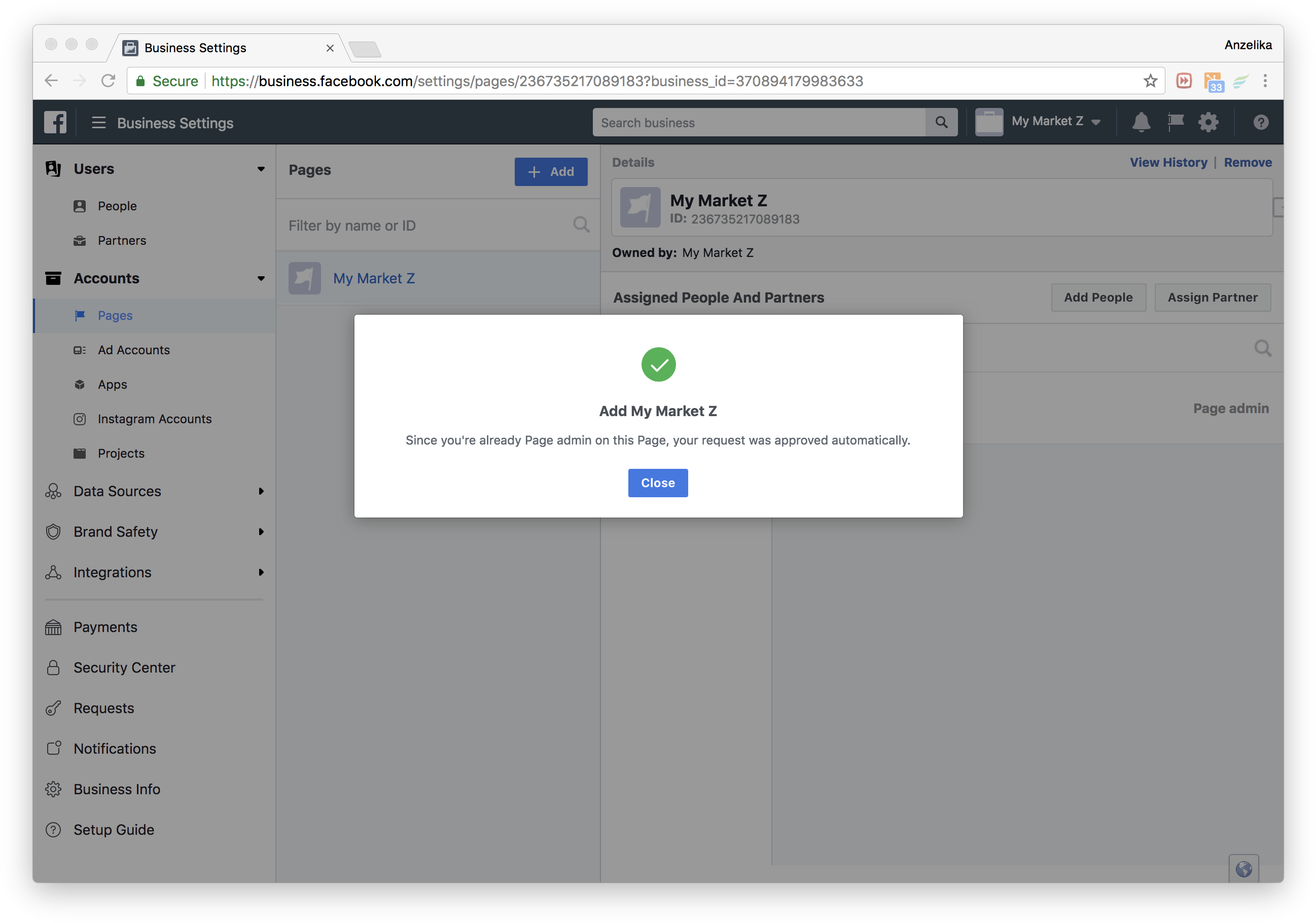Click the Accounts section box icon
The height and width of the screenshot is (923, 1316).
53,278
